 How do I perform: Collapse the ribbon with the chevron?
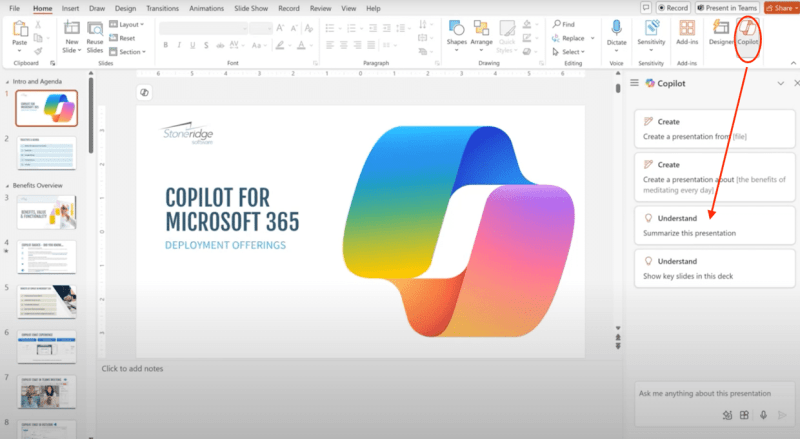tap(793, 63)
